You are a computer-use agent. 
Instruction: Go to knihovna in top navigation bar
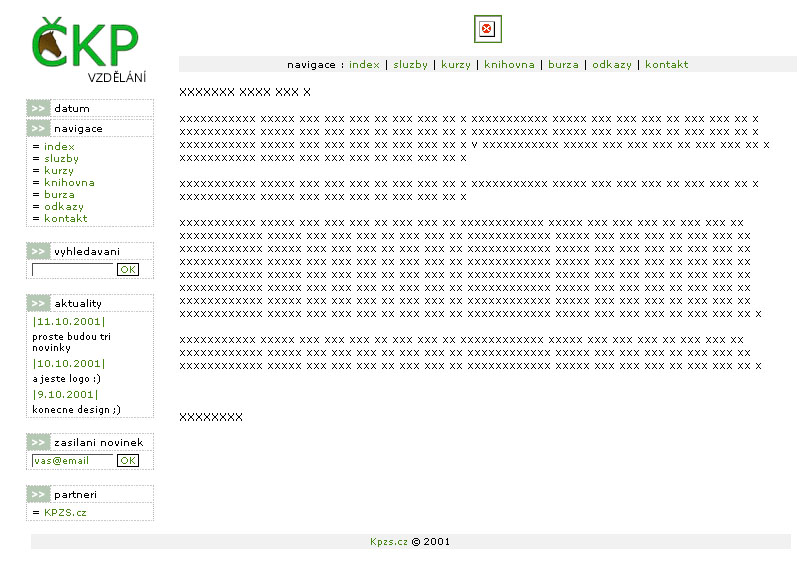[506, 65]
